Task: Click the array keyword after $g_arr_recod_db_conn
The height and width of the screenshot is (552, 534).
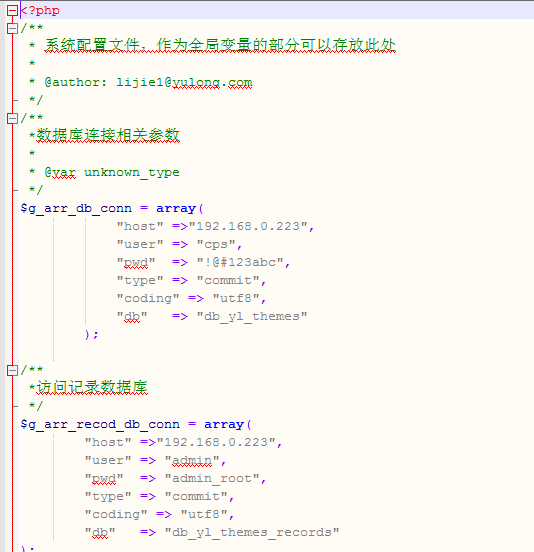Action: tap(224, 424)
